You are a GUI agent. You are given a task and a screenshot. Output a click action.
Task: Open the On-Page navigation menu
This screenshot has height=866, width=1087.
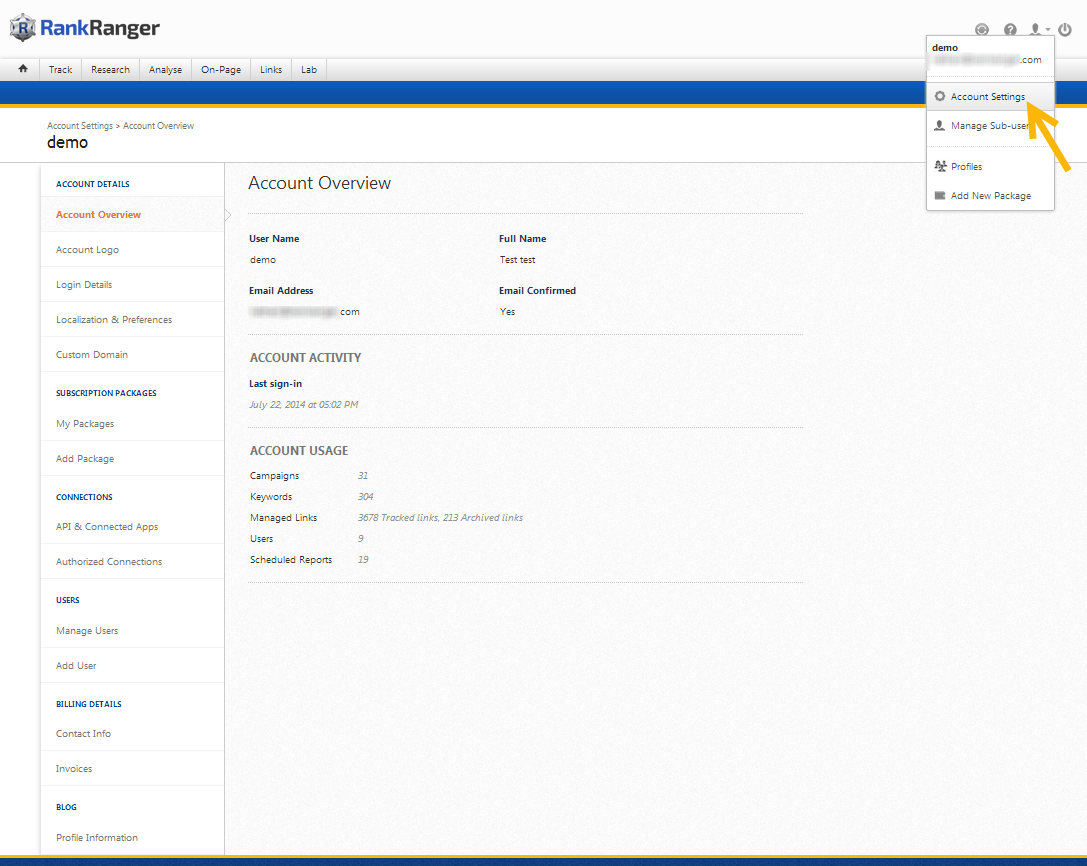tap(221, 70)
